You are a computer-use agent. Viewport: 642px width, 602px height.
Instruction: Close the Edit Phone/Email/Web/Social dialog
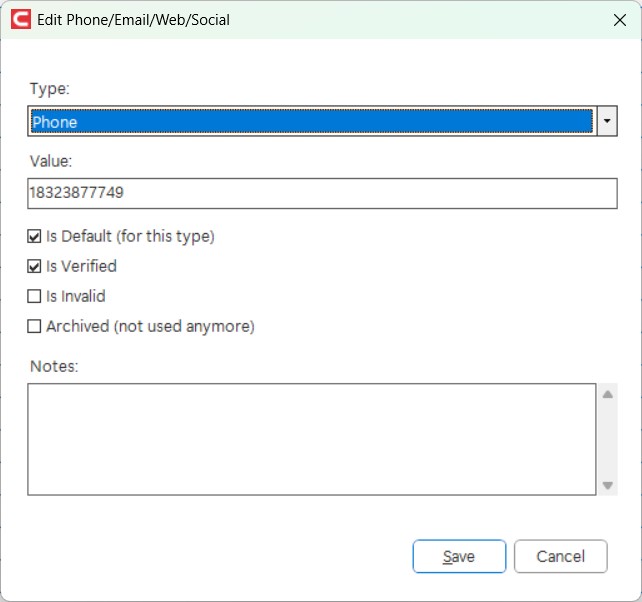620,20
